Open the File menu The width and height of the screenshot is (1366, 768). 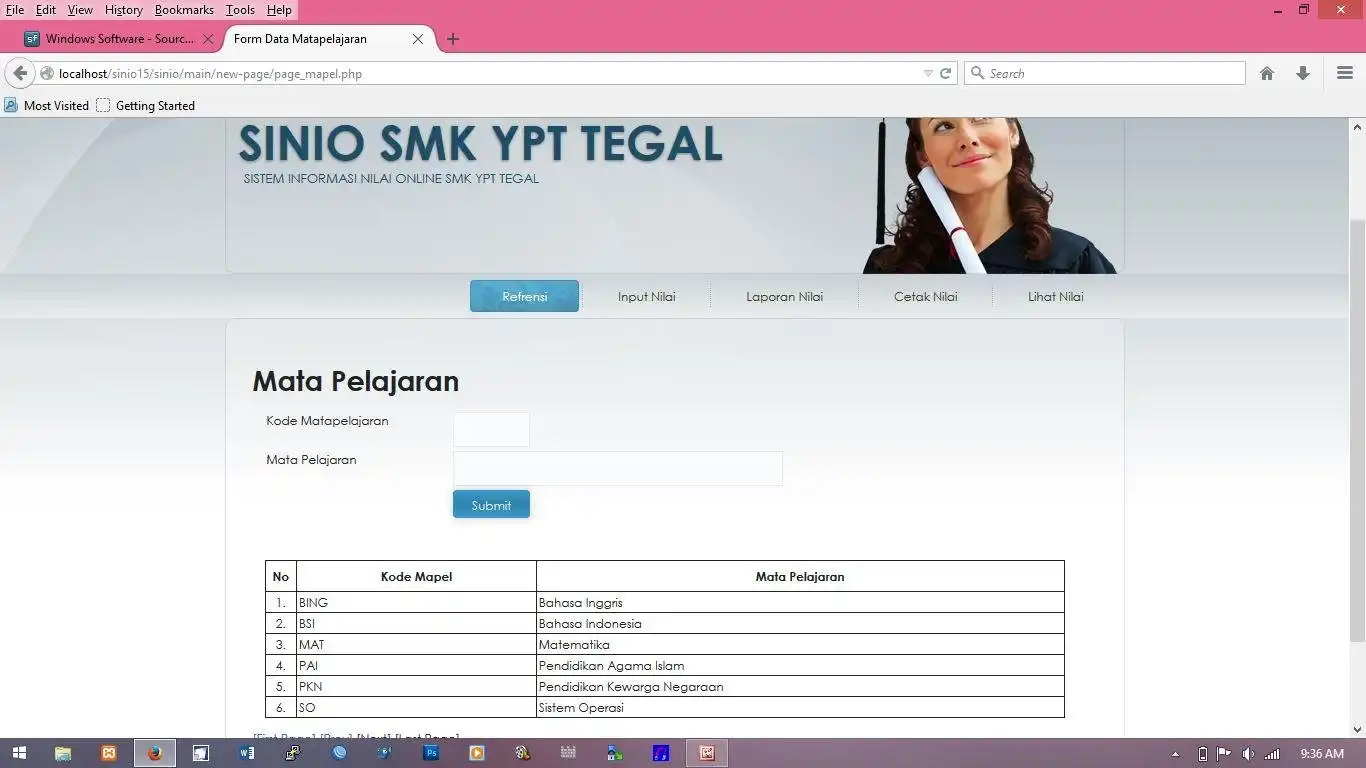click(15, 10)
